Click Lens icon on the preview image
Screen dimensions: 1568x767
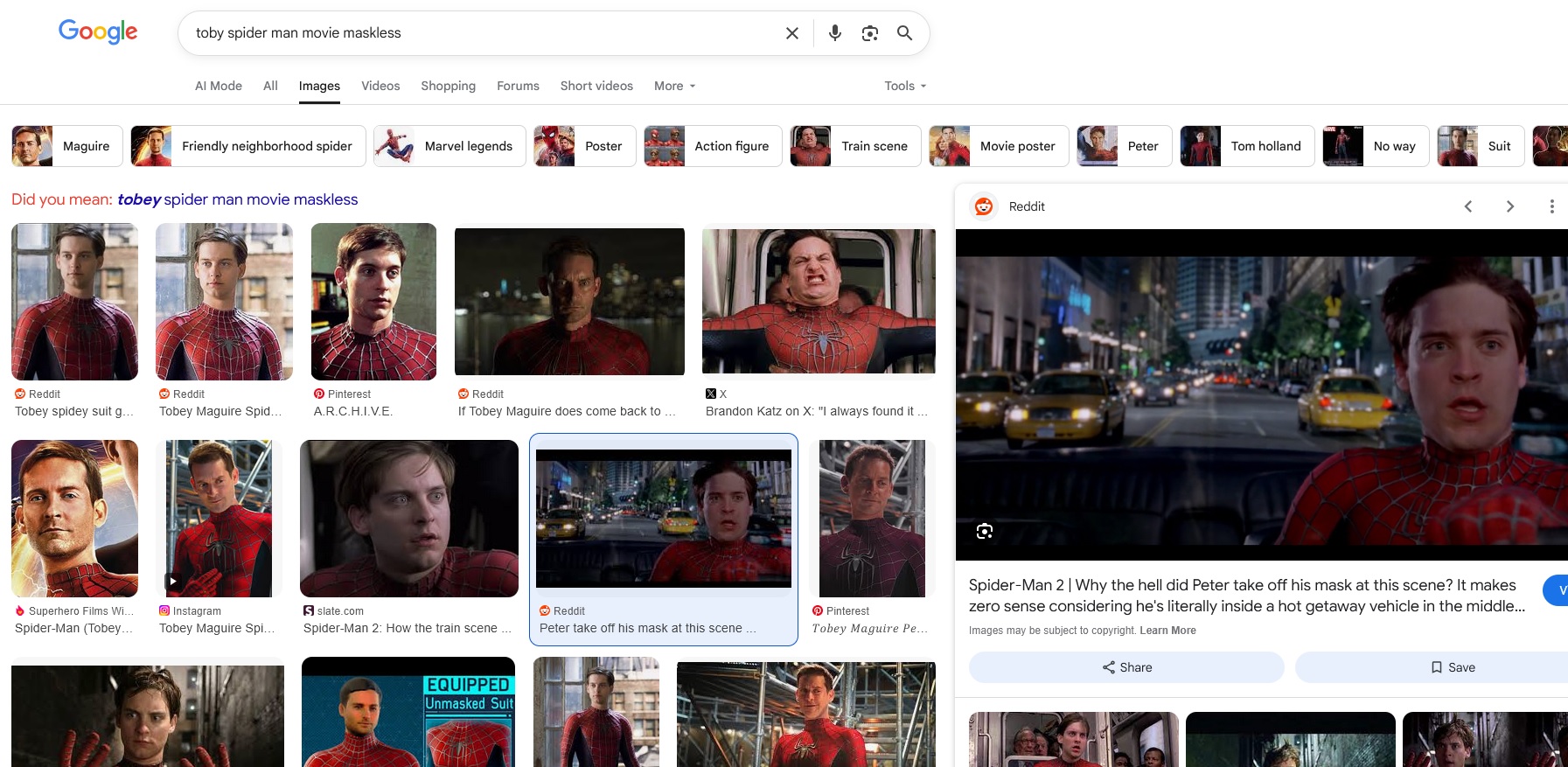985,532
